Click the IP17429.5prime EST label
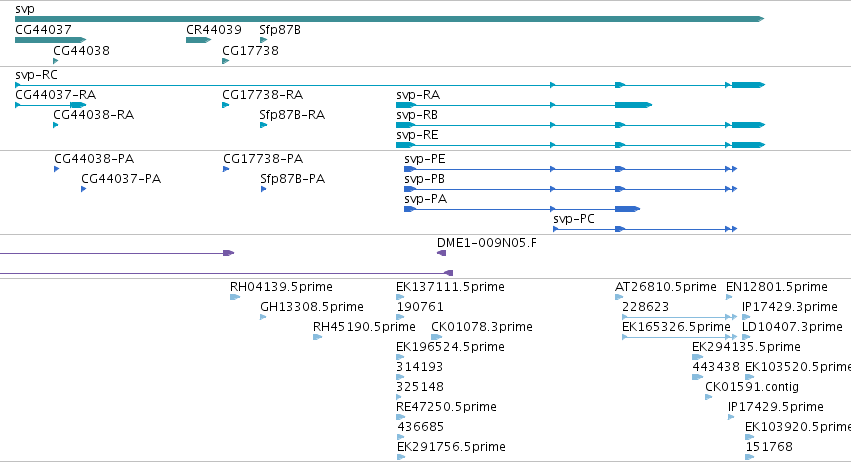The image size is (851, 462). (776, 407)
